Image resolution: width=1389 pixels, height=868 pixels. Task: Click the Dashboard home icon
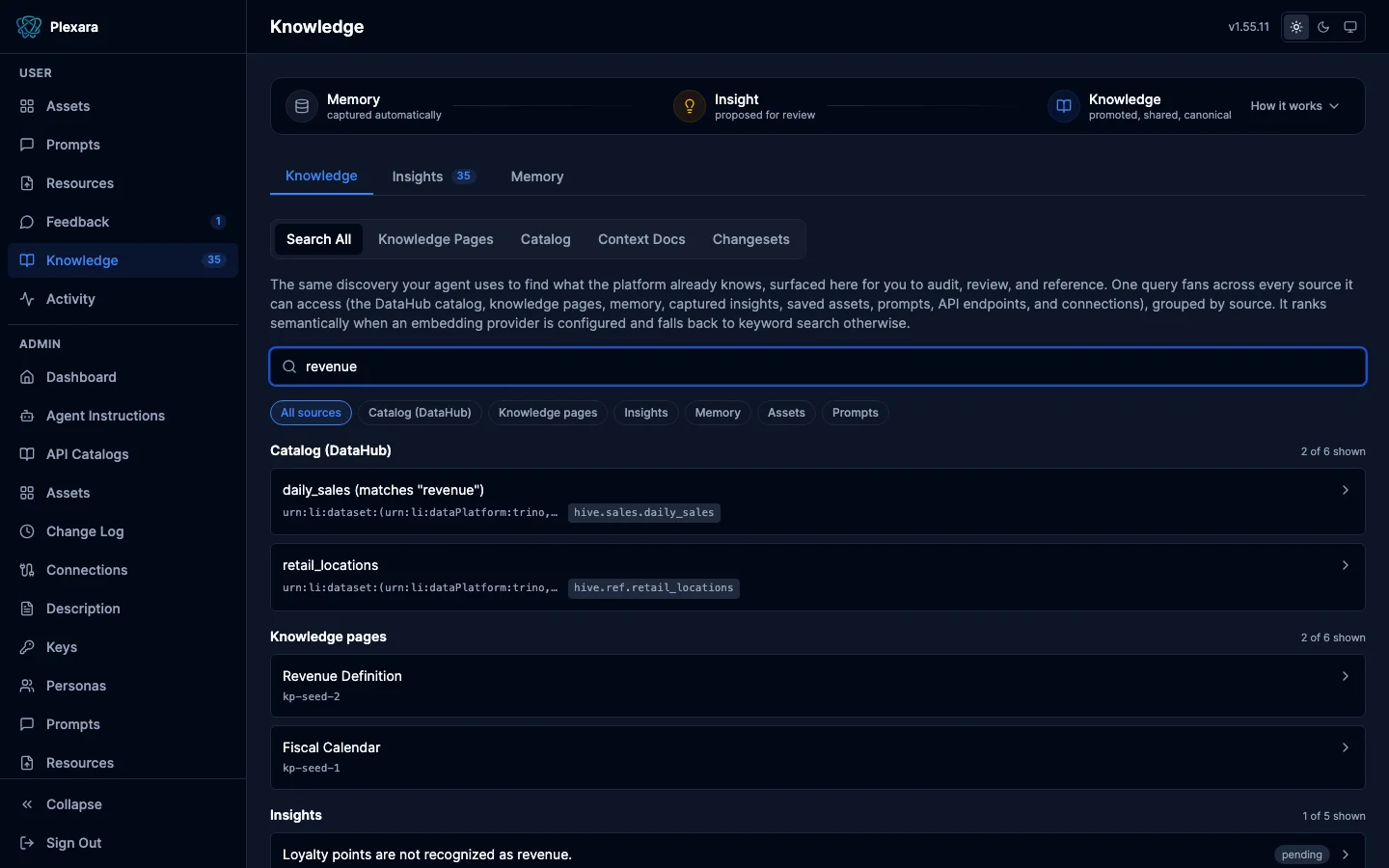click(27, 377)
